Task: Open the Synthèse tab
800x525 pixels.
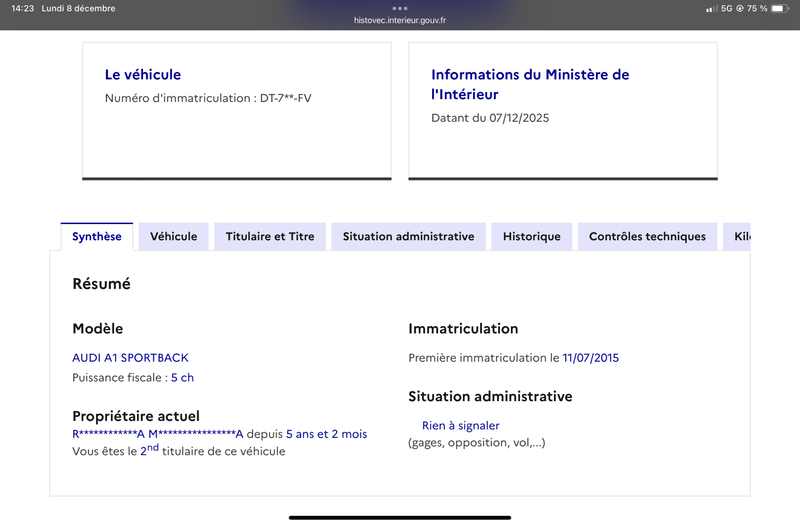Action: point(97,237)
